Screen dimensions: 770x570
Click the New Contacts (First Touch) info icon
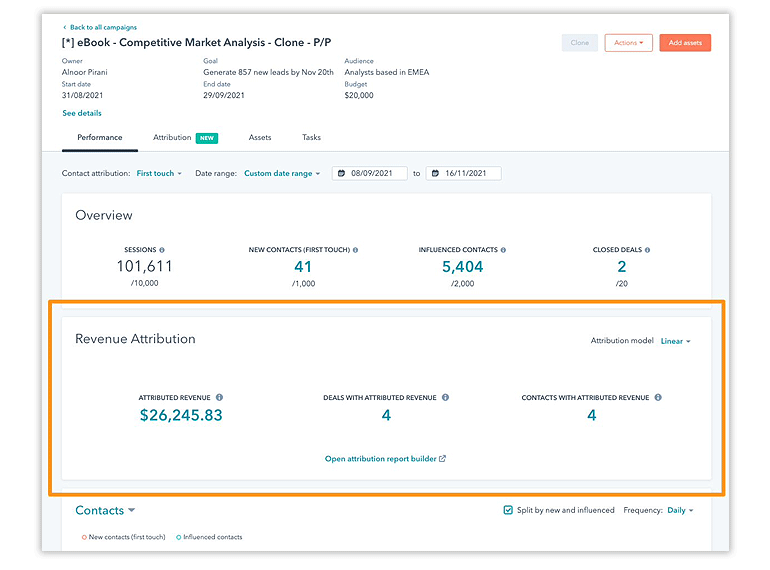click(356, 250)
